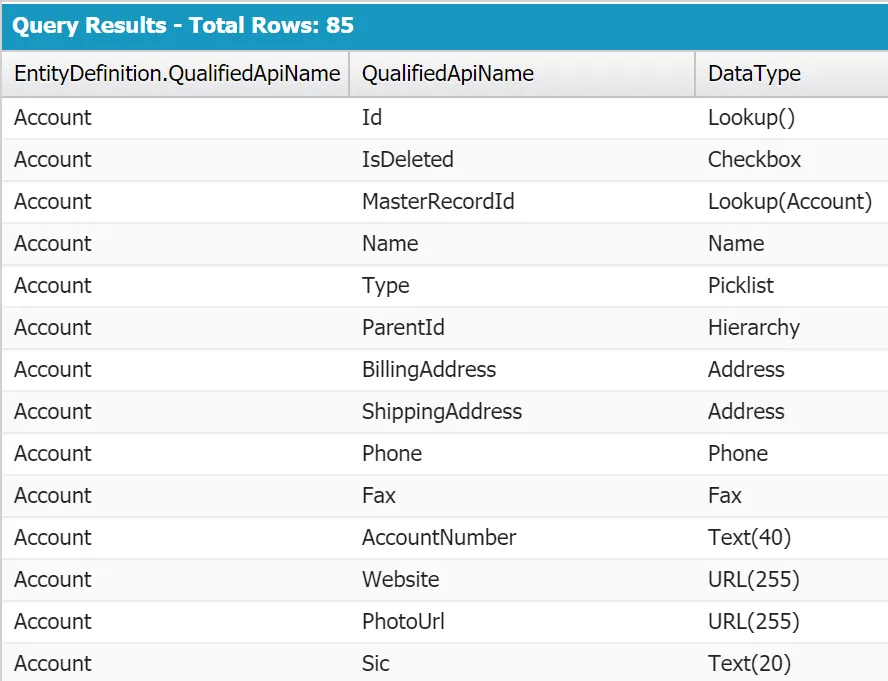
Task: Select the Lookup(Account) data type cell
Action: click(789, 202)
